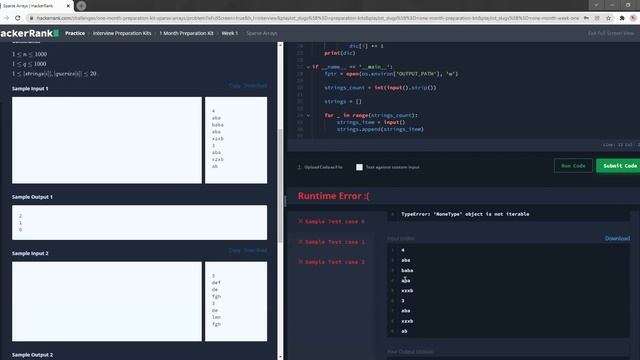640x360 pixels.
Task: Close the Sparse Arrays browser tab
Action: (68, 6)
